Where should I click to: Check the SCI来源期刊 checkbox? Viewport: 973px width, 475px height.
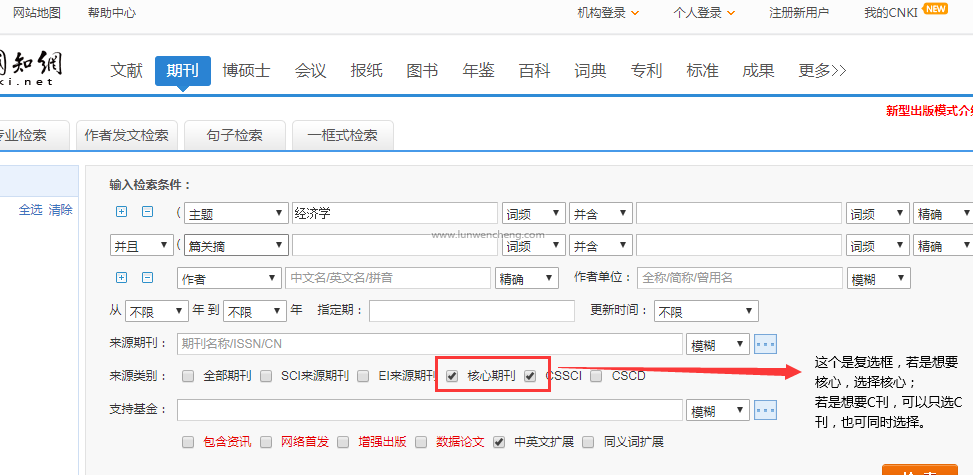coord(266,376)
